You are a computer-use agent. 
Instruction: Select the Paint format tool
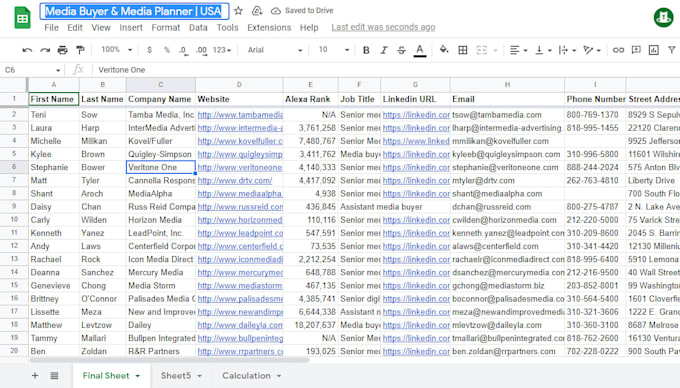80,50
